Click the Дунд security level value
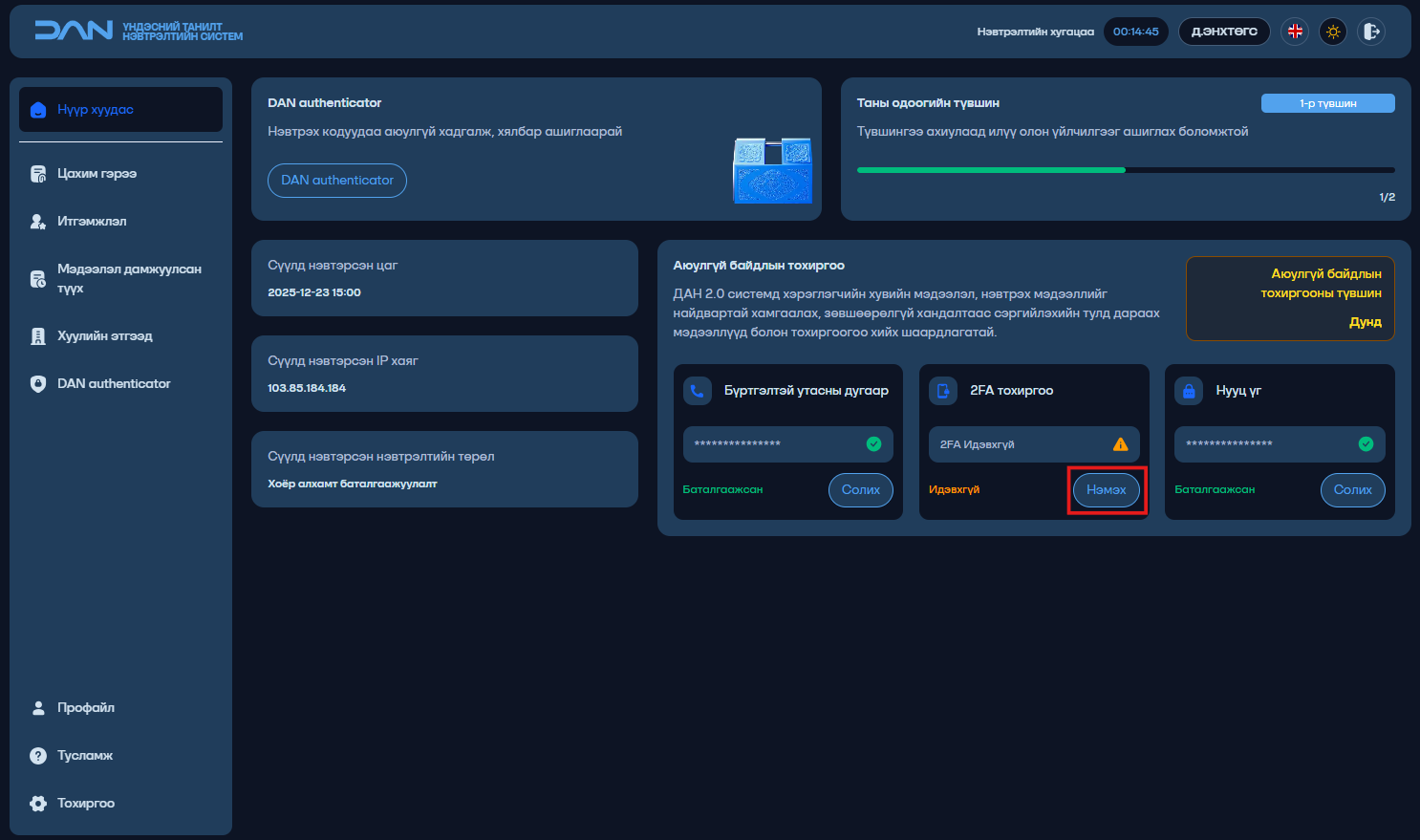Image resolution: width=1420 pixels, height=840 pixels. pos(1366,322)
